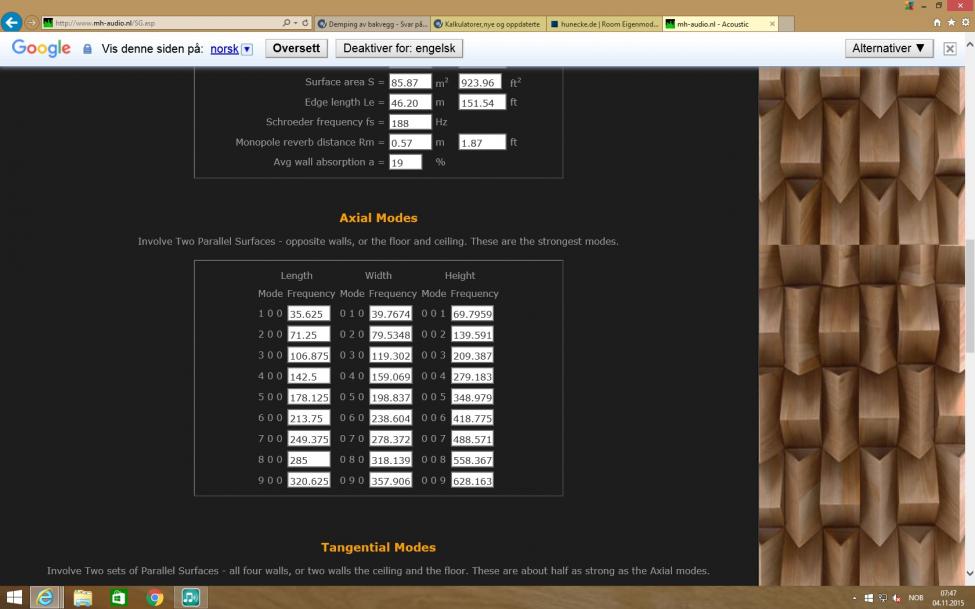Click the muted volume tray icon
975x609 pixels.
tap(896, 598)
